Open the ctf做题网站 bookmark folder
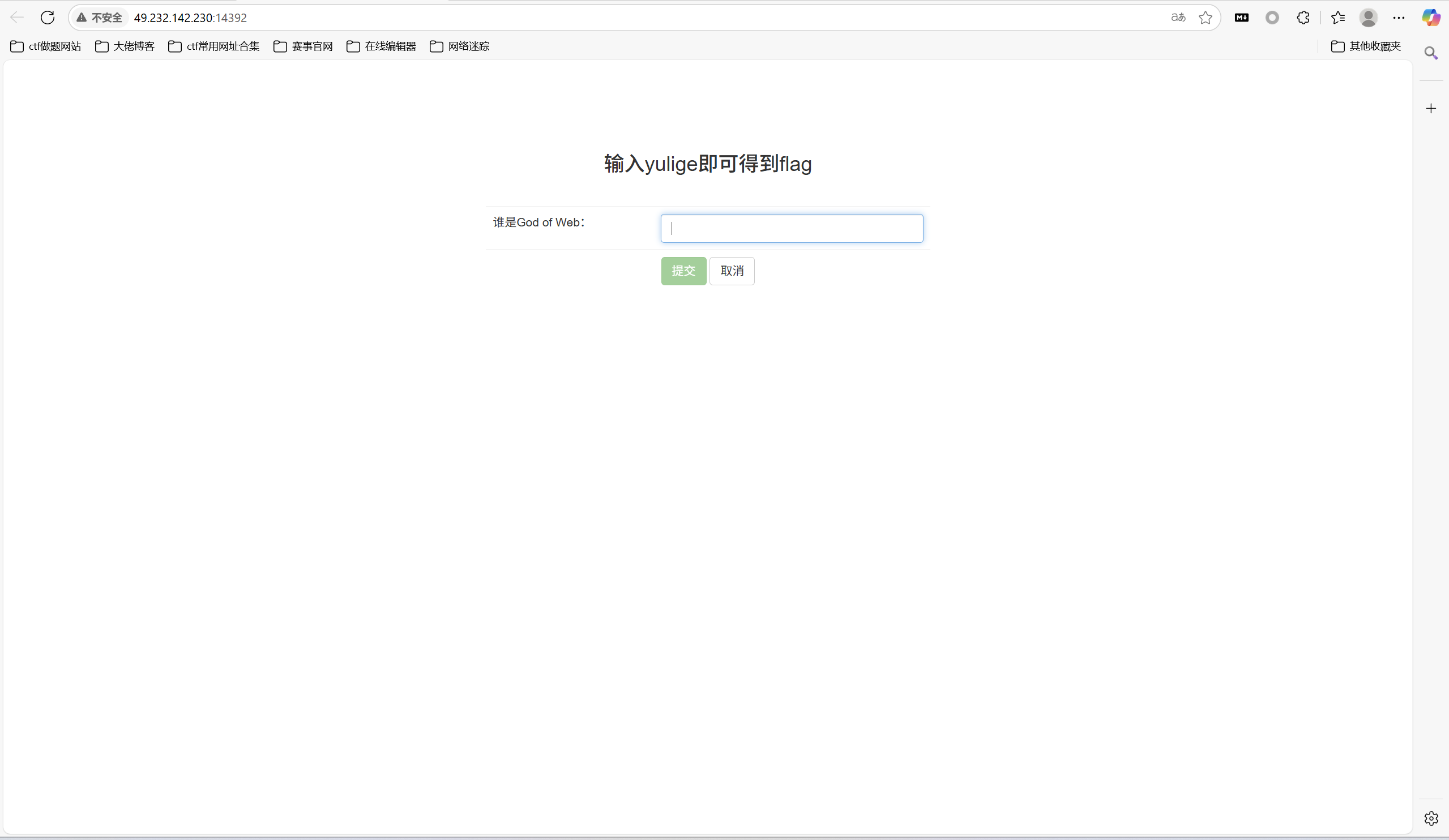This screenshot has height=840, width=1449. coord(45,46)
